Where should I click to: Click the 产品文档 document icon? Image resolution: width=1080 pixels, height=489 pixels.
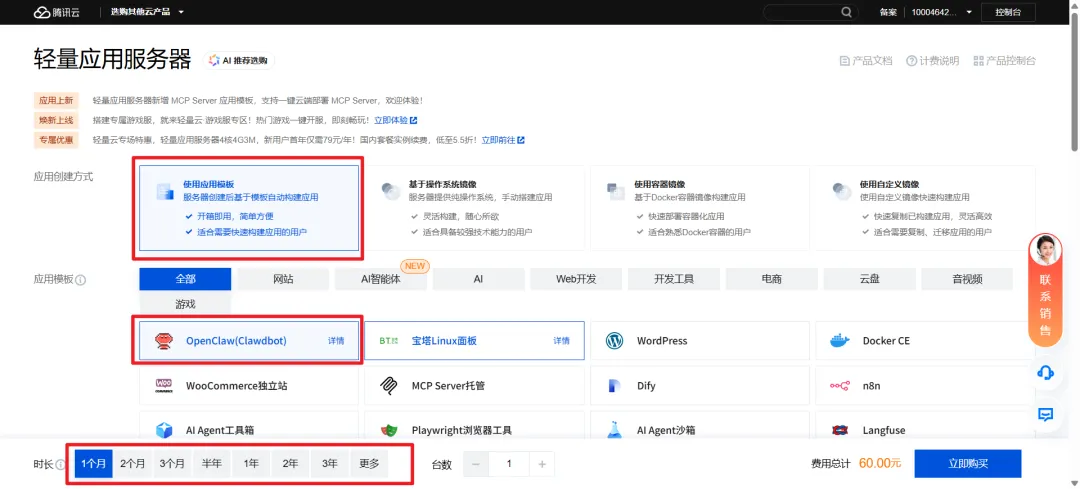click(844, 61)
